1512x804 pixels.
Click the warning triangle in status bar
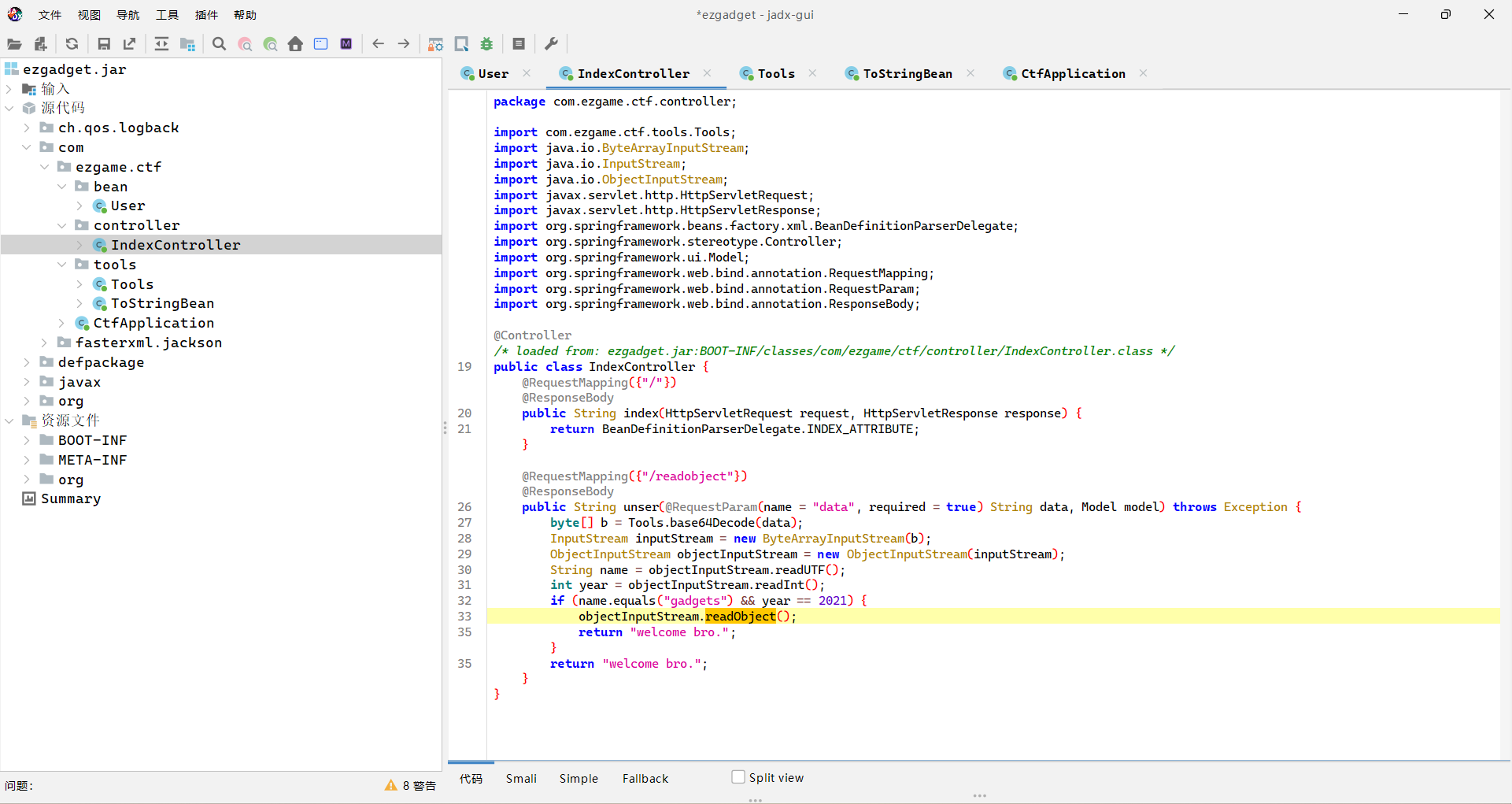click(390, 785)
